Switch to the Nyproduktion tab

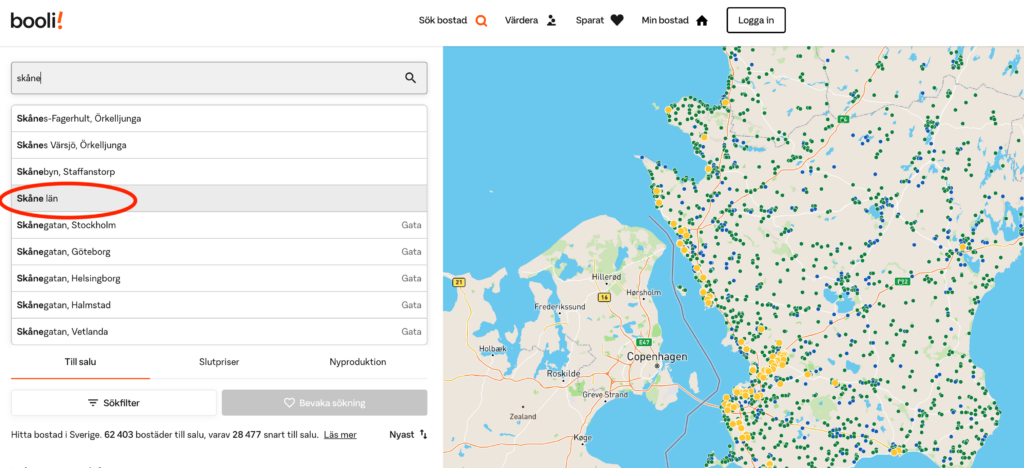[x=357, y=362]
